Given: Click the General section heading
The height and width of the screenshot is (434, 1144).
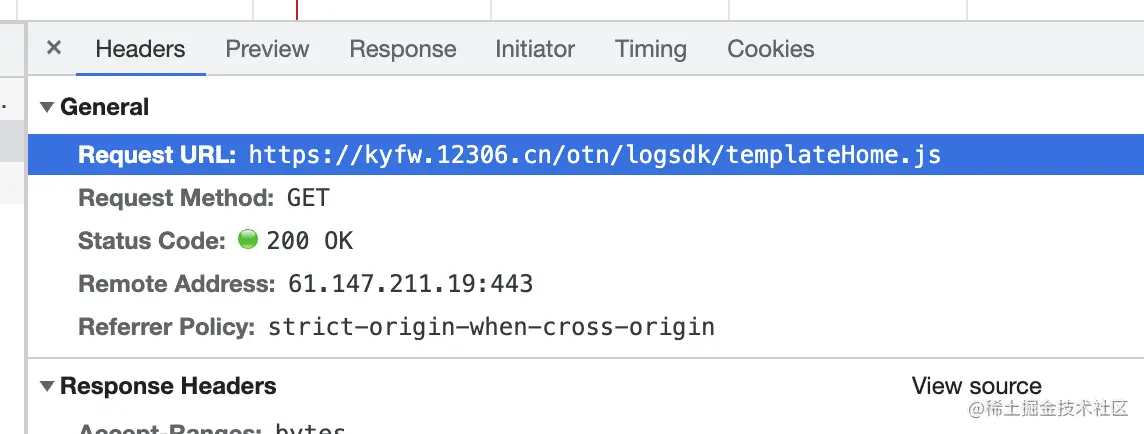Looking at the screenshot, I should pos(104,107).
